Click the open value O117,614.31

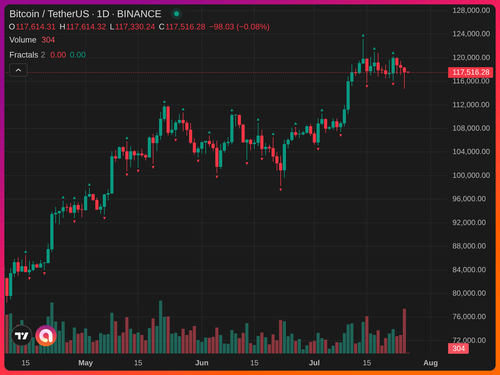[32, 27]
